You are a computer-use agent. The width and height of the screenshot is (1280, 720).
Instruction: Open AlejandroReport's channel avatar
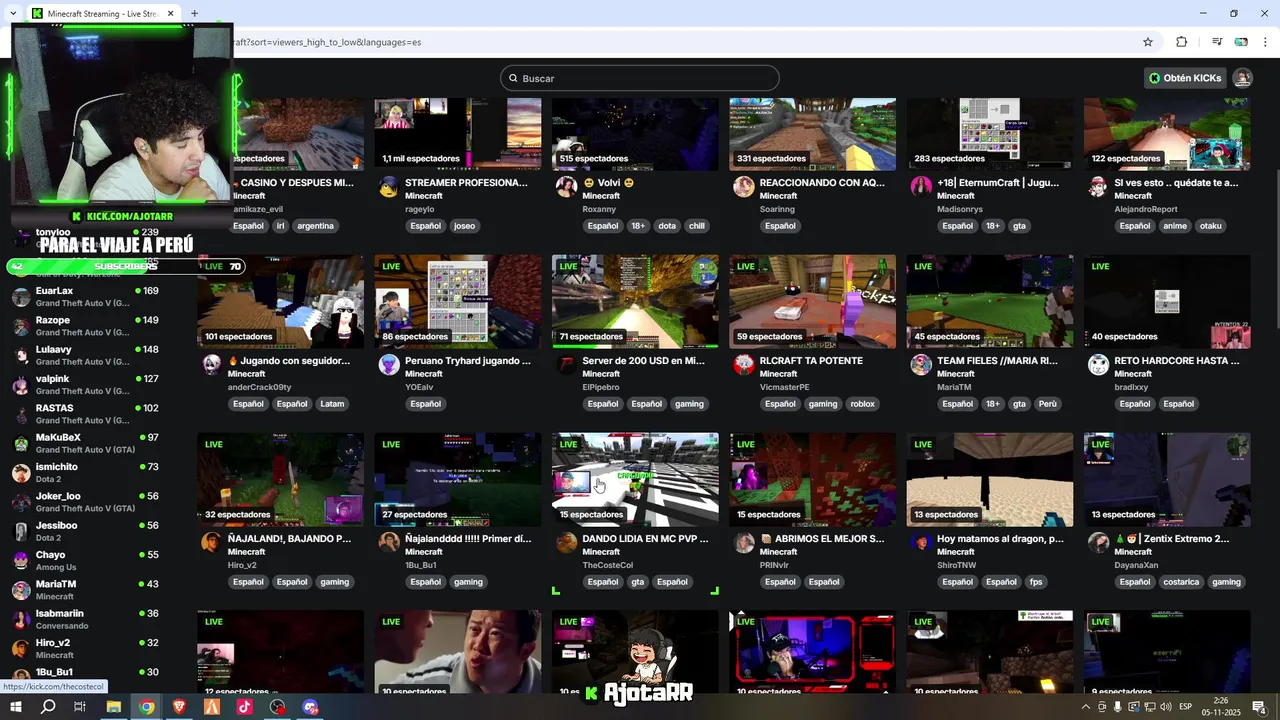(x=1098, y=187)
